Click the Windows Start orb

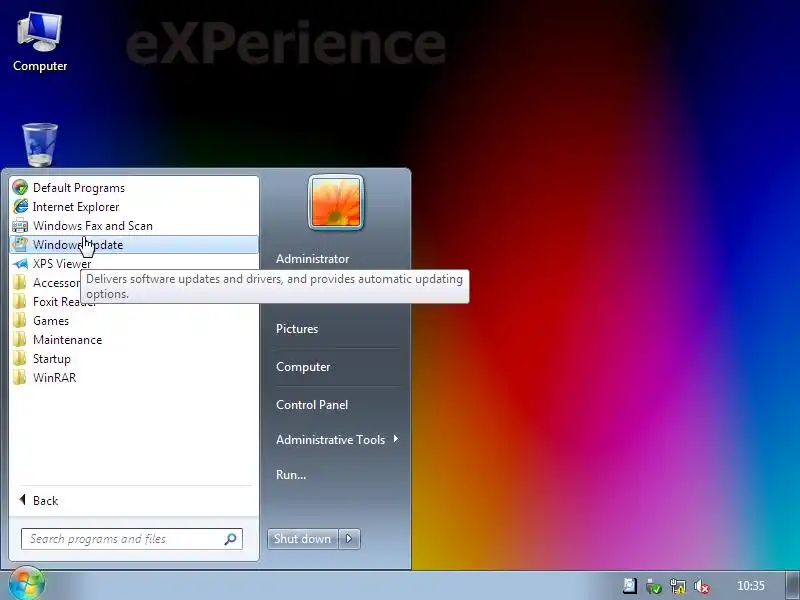coord(27,583)
